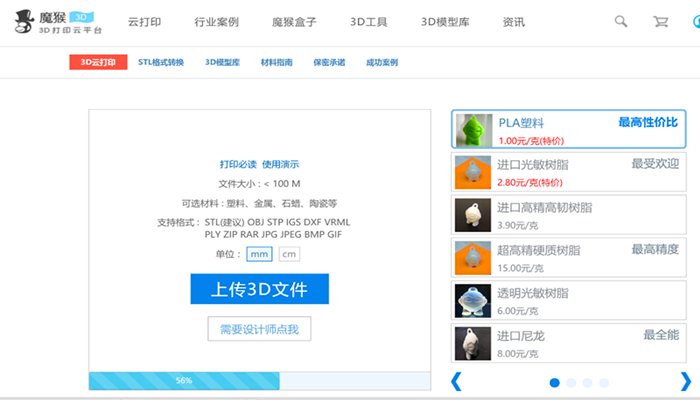This screenshot has width=700, height=400.
Task: Go to next materials with right arrow
Action: pyautogui.click(x=685, y=381)
